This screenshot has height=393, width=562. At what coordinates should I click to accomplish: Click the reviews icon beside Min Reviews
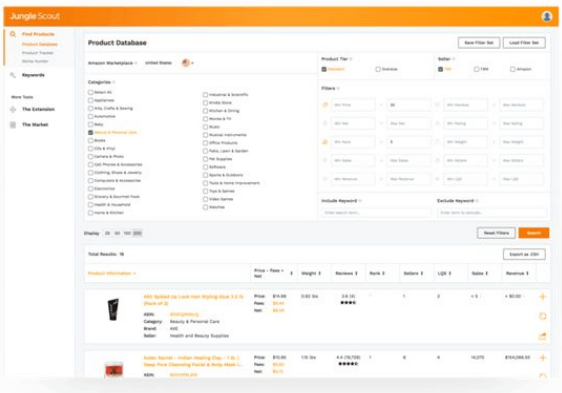(437, 105)
